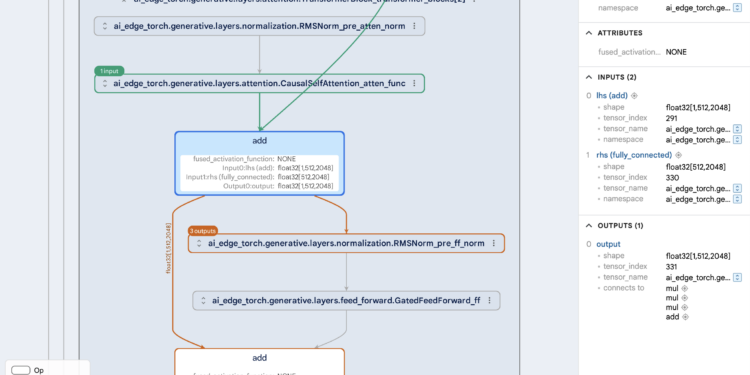Image resolution: width=750 pixels, height=375 pixels.
Task: Locate the rhs (fully_connected) source node
Action: (678, 155)
